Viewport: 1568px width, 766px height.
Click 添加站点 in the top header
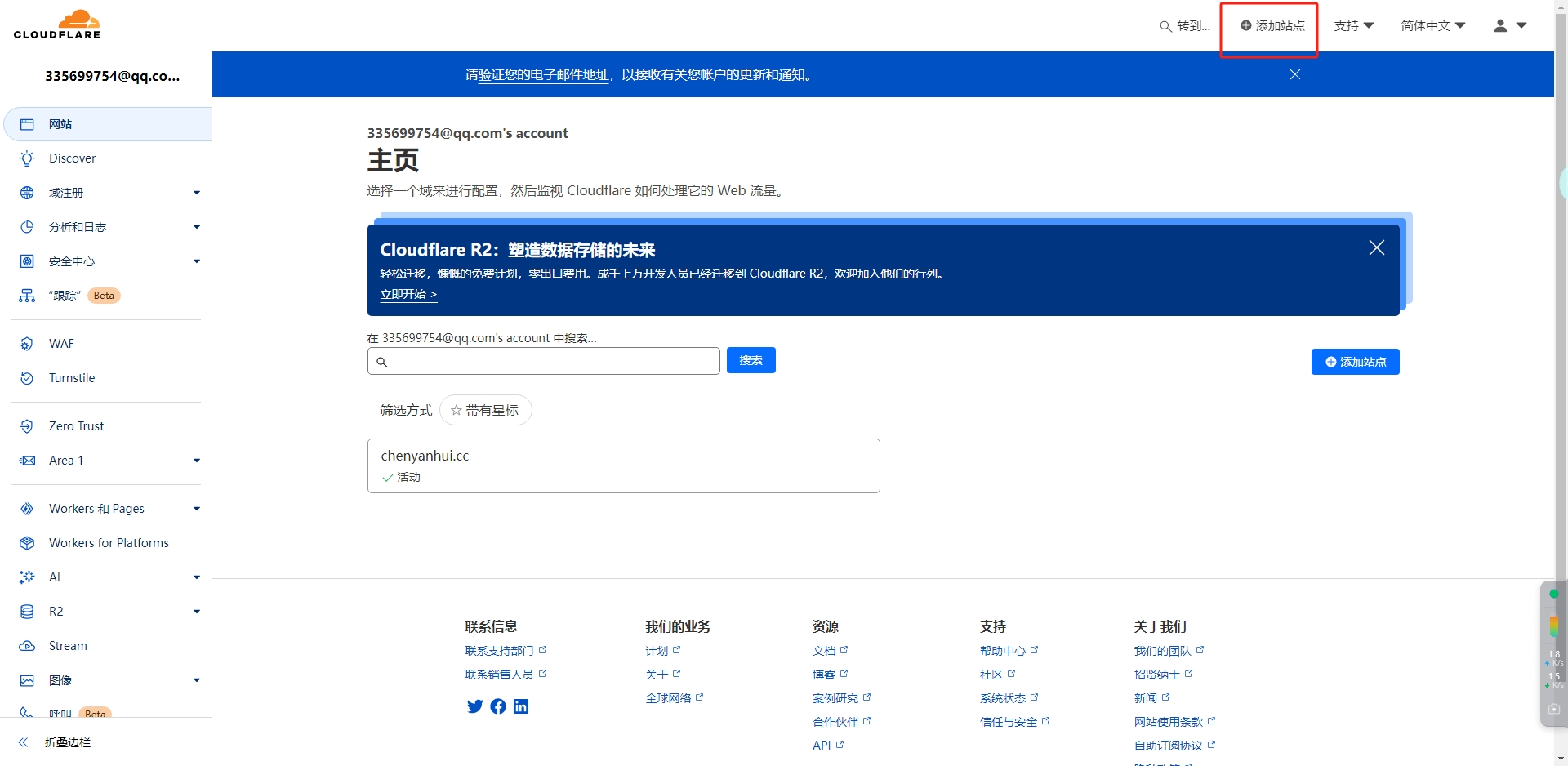point(1272,26)
